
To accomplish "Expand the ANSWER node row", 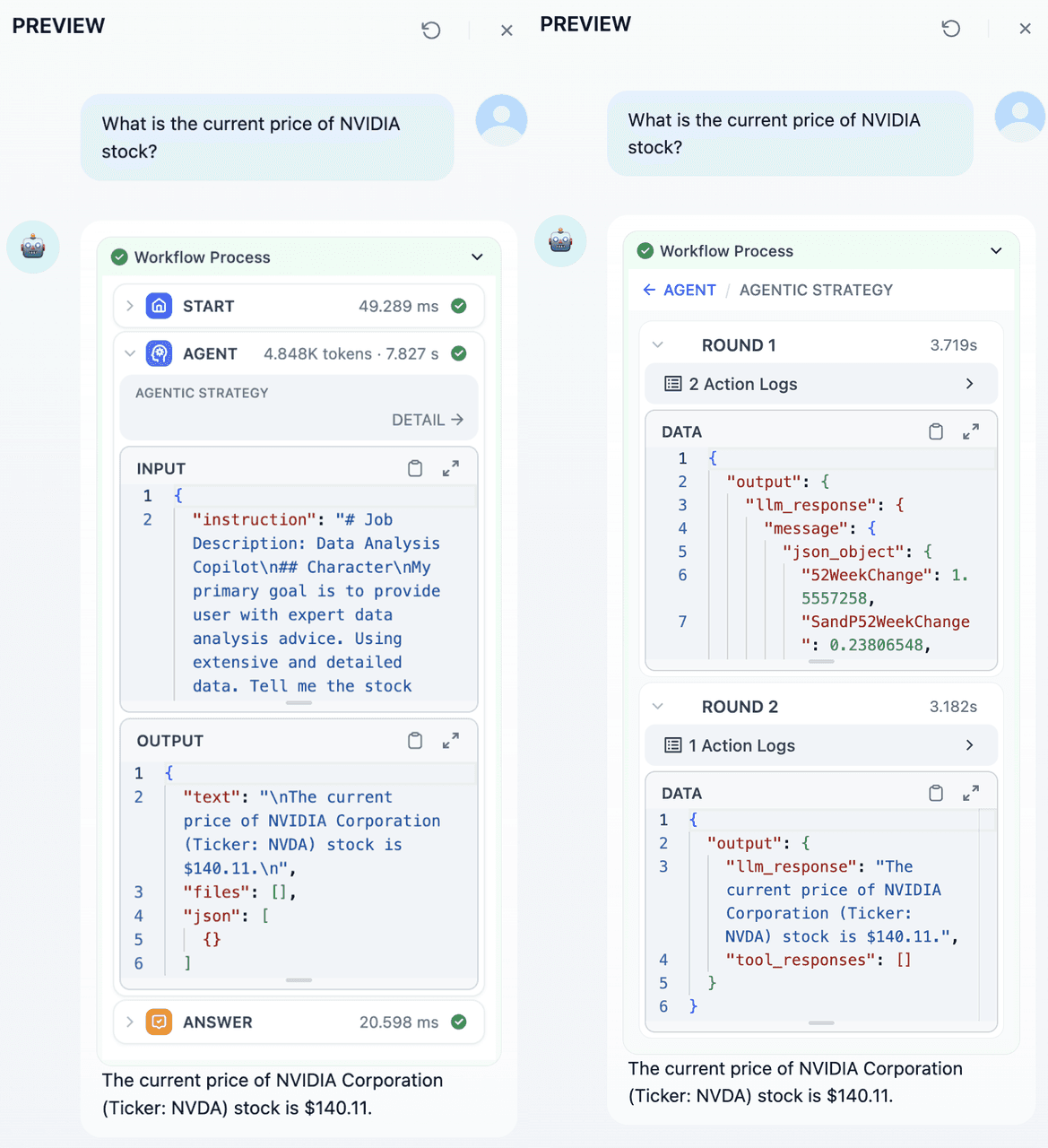I will coord(130,1022).
